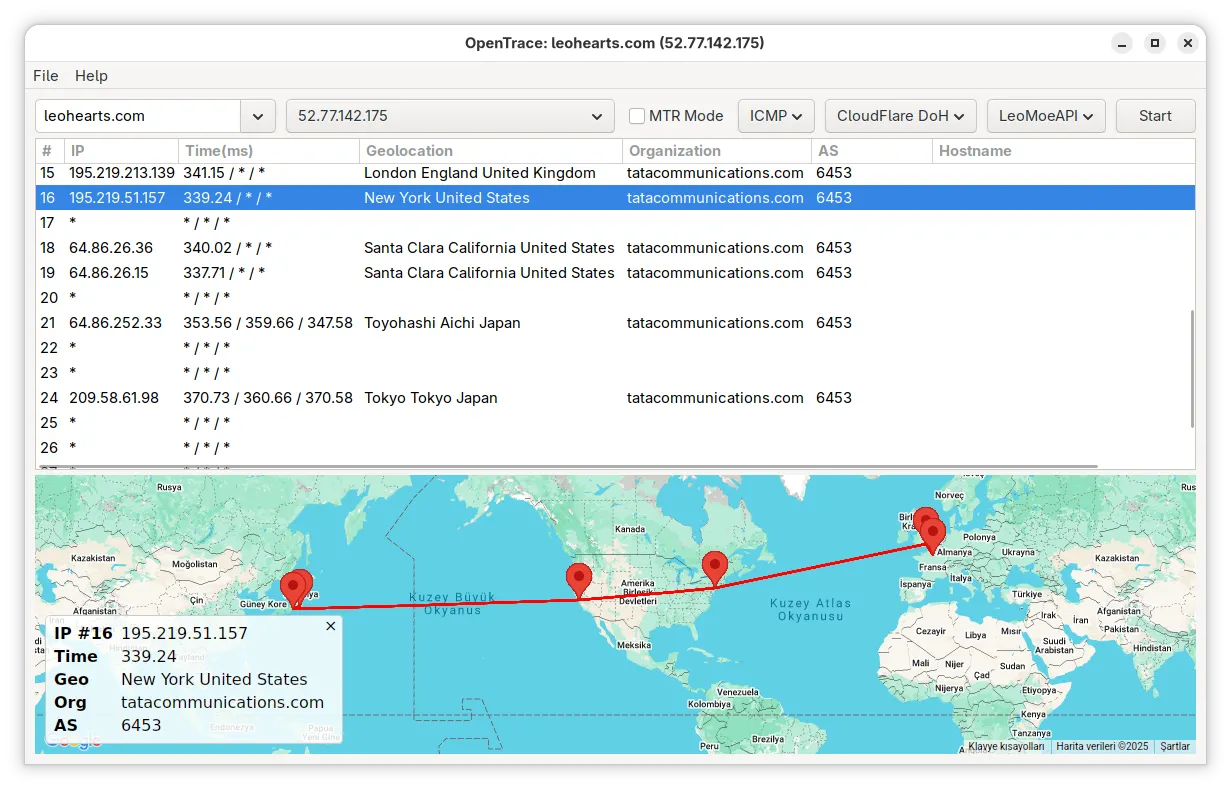Click the New York map pin
The width and height of the screenshot is (1231, 789).
point(714,568)
